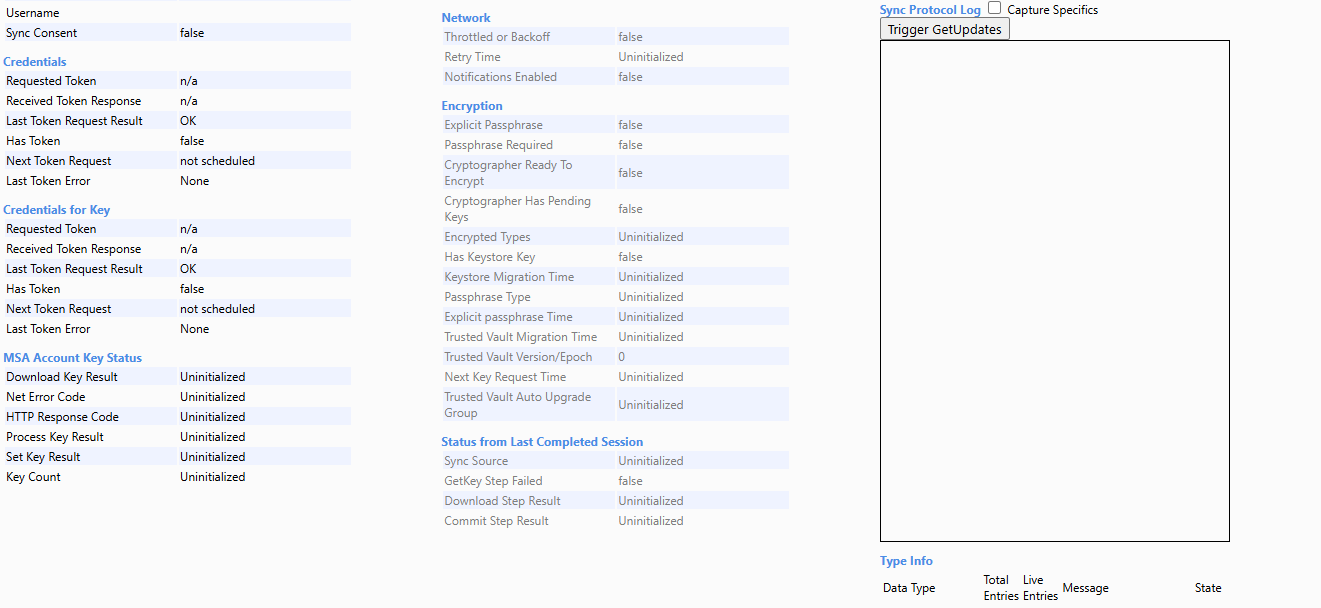Click the State column header
This screenshot has width=1321, height=608.
tap(1208, 588)
